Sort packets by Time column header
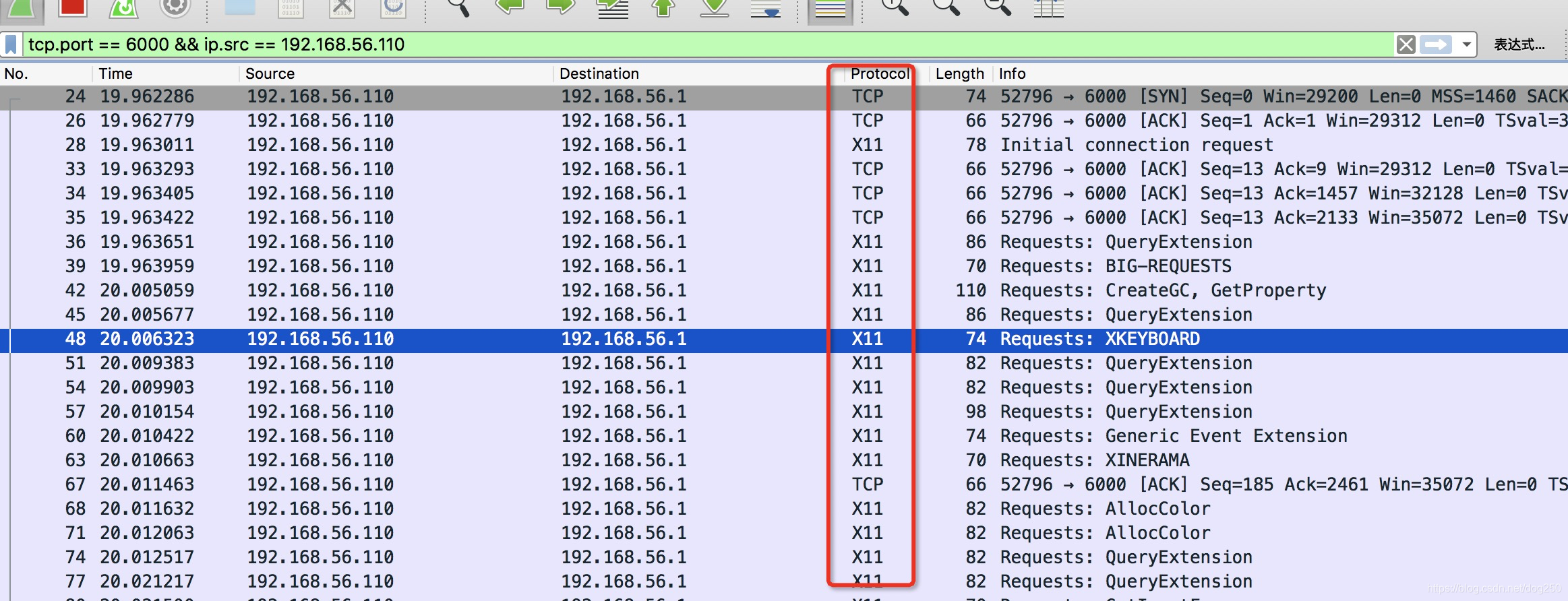This screenshot has height=601, width=1568. coord(166,73)
